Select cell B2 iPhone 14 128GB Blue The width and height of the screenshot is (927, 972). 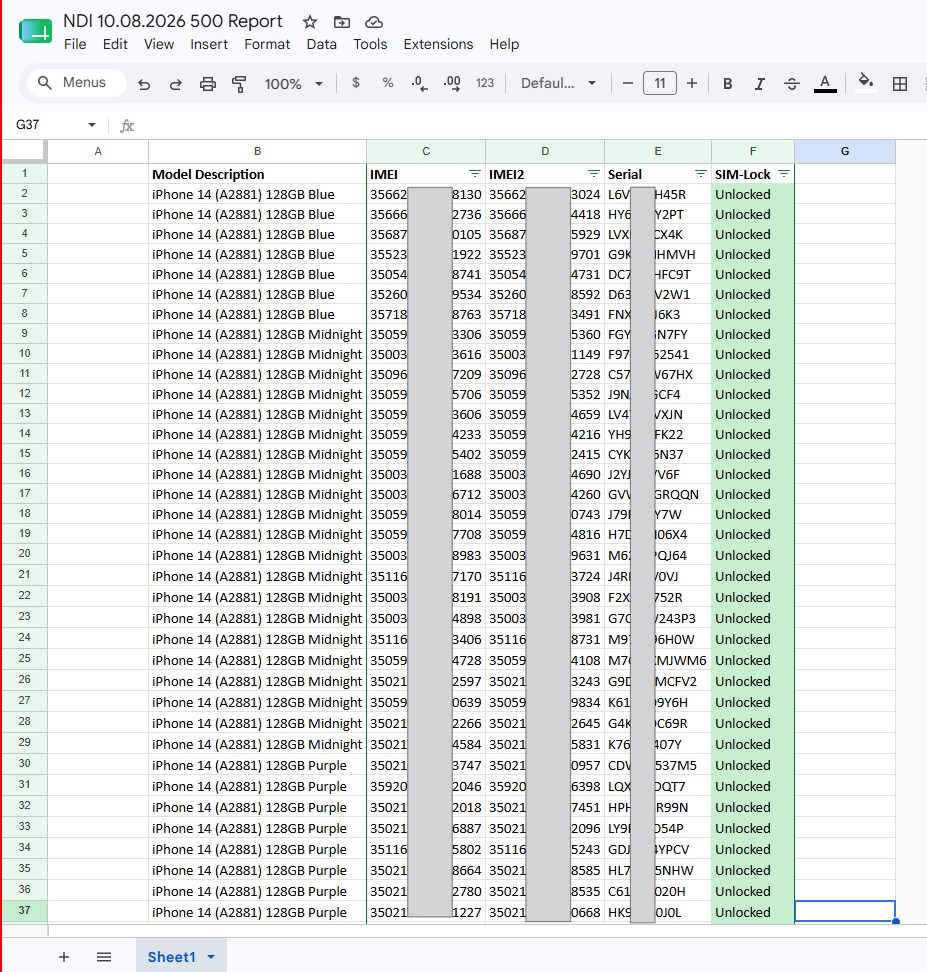coord(257,195)
